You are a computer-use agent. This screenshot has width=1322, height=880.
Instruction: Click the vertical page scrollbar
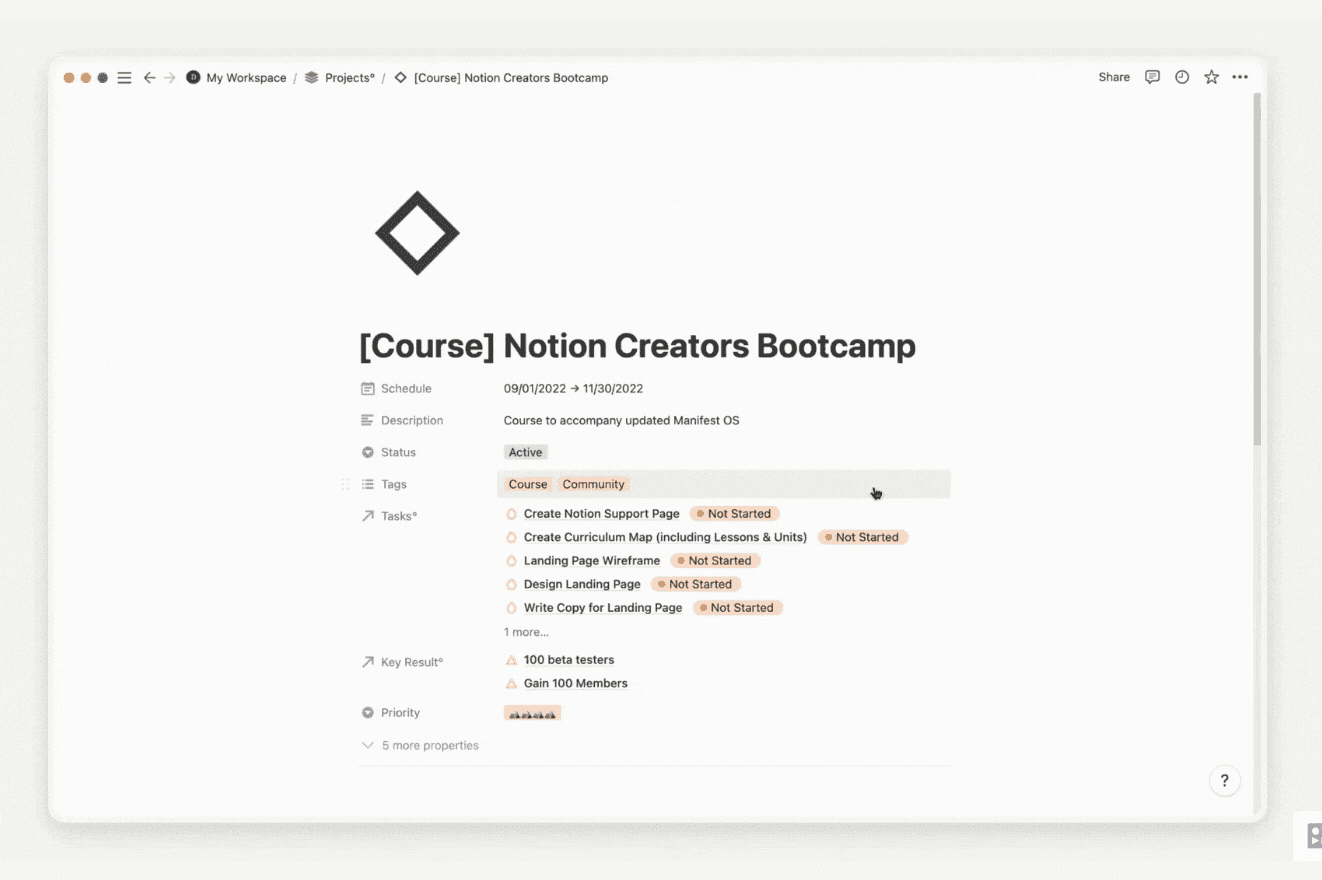(x=1257, y=270)
